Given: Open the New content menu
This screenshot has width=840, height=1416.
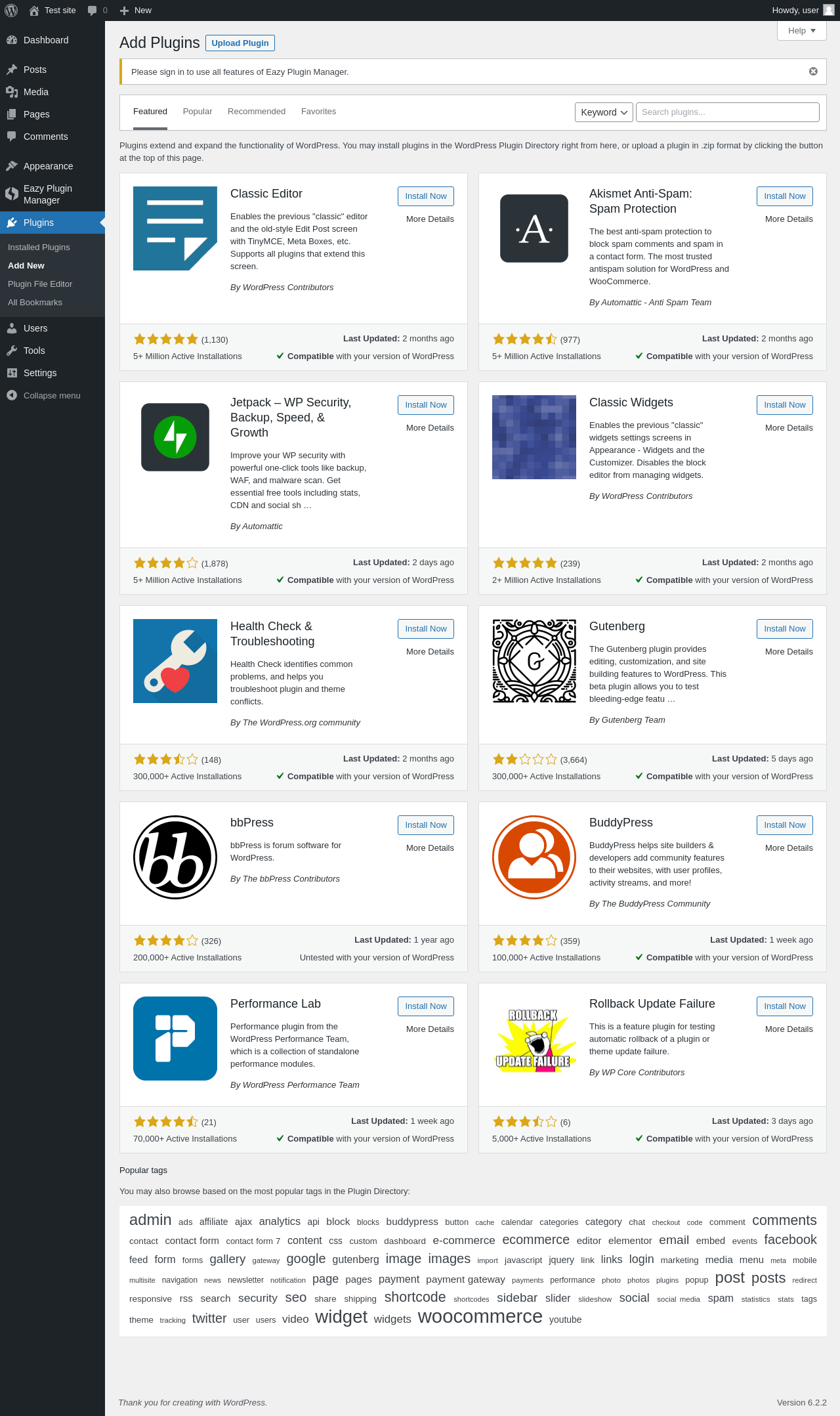Looking at the screenshot, I should pos(136,11).
